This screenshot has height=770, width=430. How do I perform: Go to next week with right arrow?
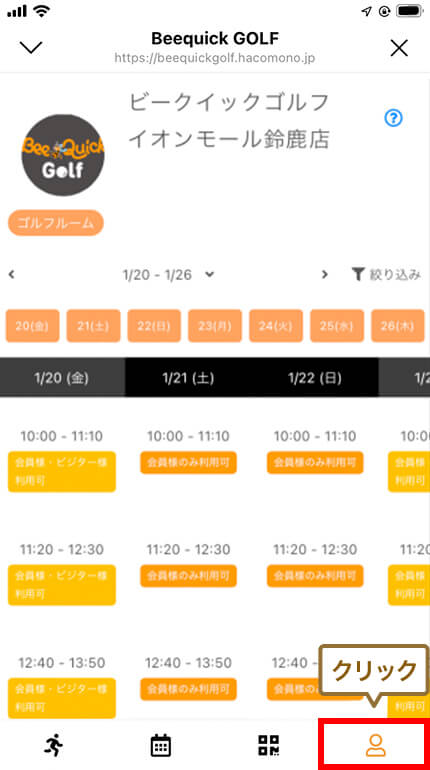pyautogui.click(x=324, y=275)
